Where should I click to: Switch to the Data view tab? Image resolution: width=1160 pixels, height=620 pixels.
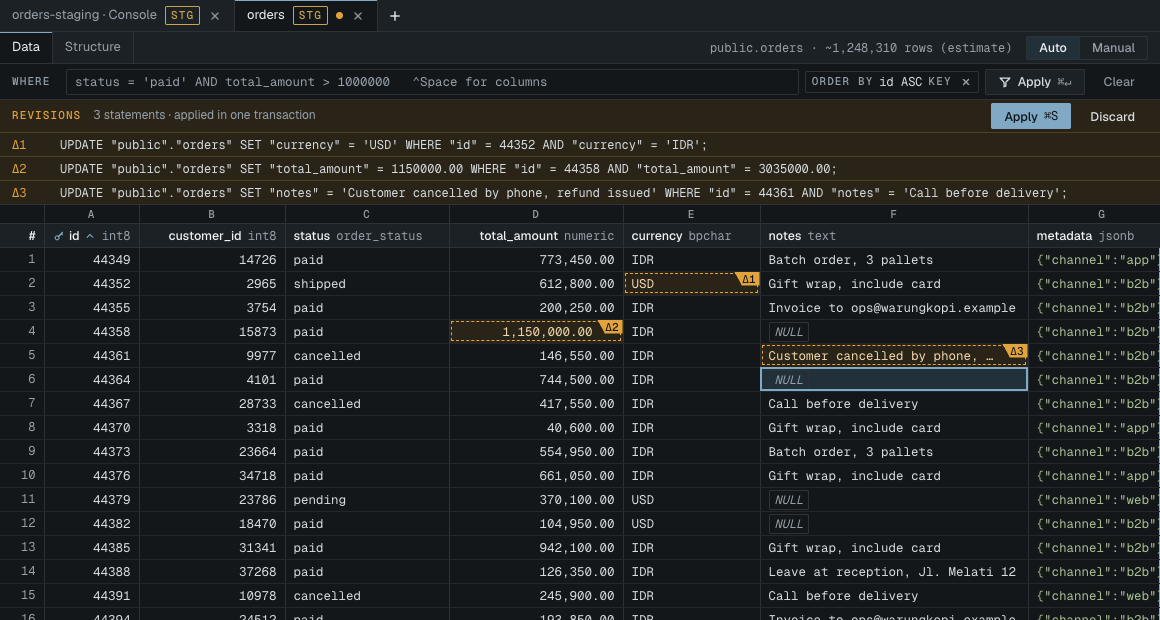(x=26, y=47)
